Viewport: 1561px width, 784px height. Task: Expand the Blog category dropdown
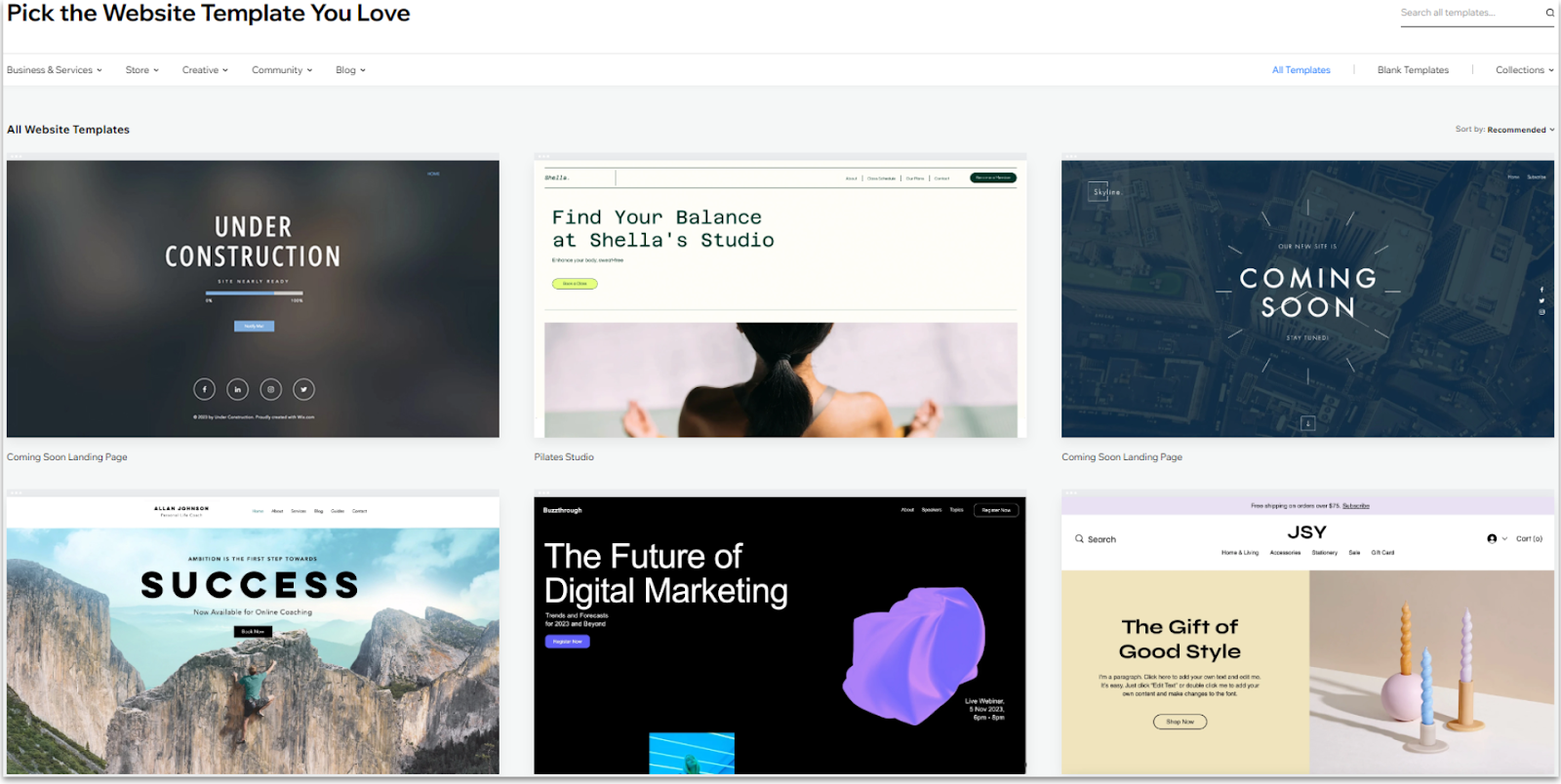(350, 70)
